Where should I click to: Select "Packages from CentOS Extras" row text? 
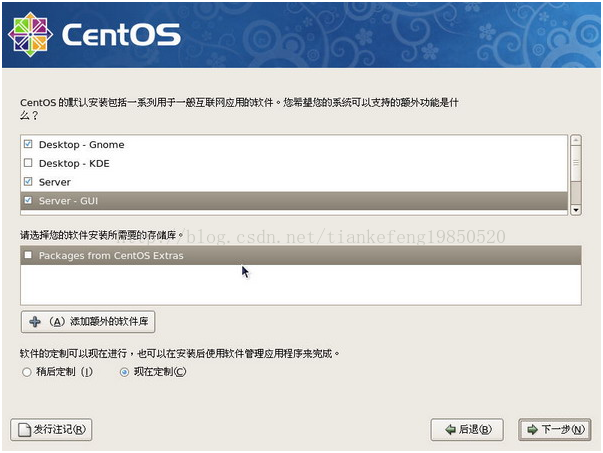pos(111,256)
